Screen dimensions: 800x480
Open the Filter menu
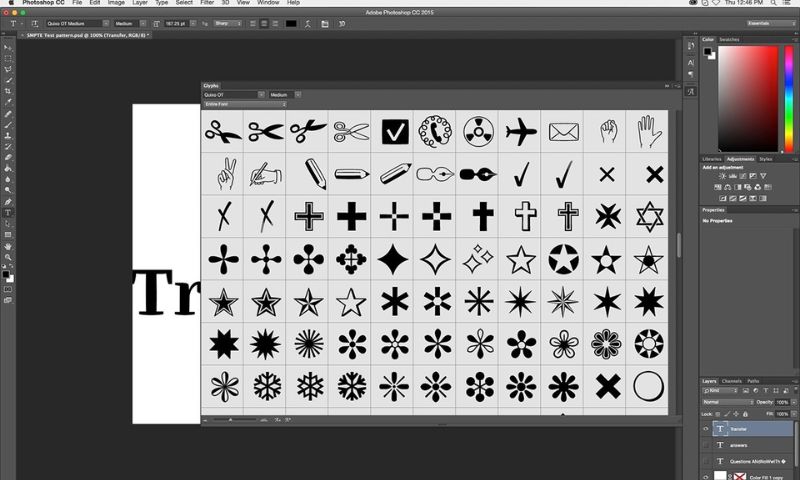(207, 3)
